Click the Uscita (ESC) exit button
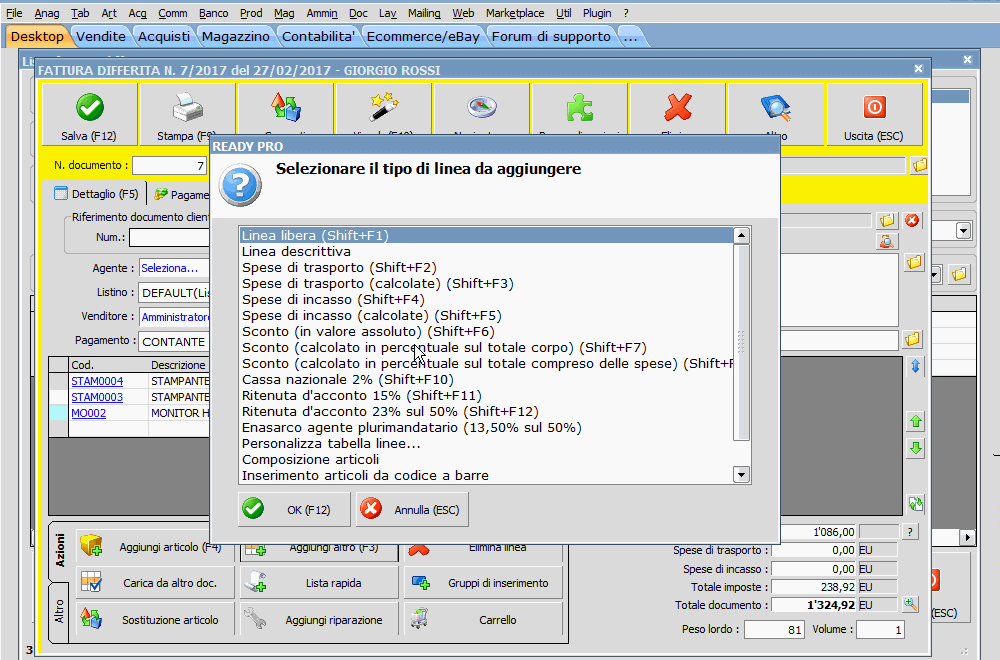 point(874,115)
